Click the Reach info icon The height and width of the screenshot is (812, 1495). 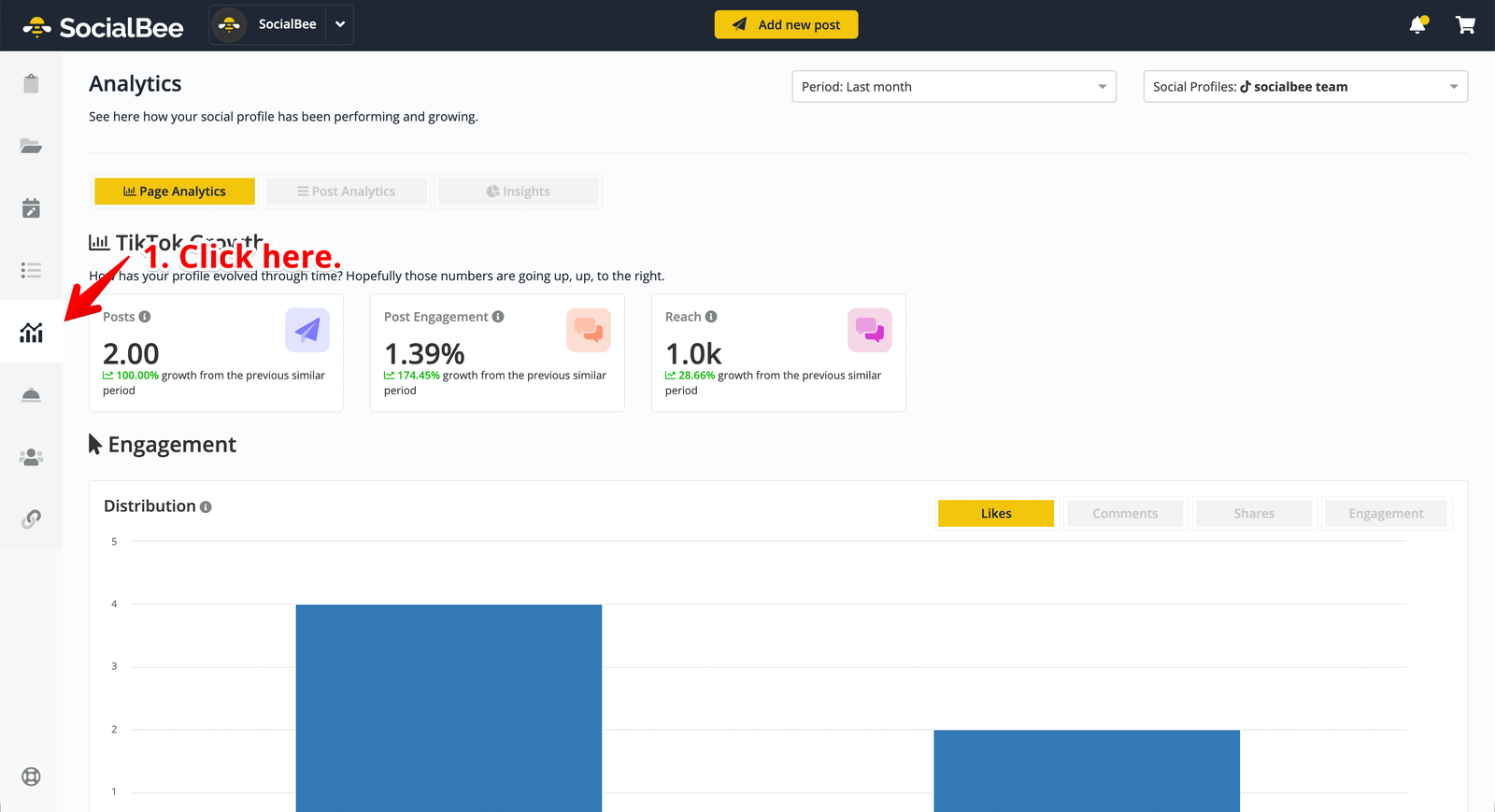point(711,317)
